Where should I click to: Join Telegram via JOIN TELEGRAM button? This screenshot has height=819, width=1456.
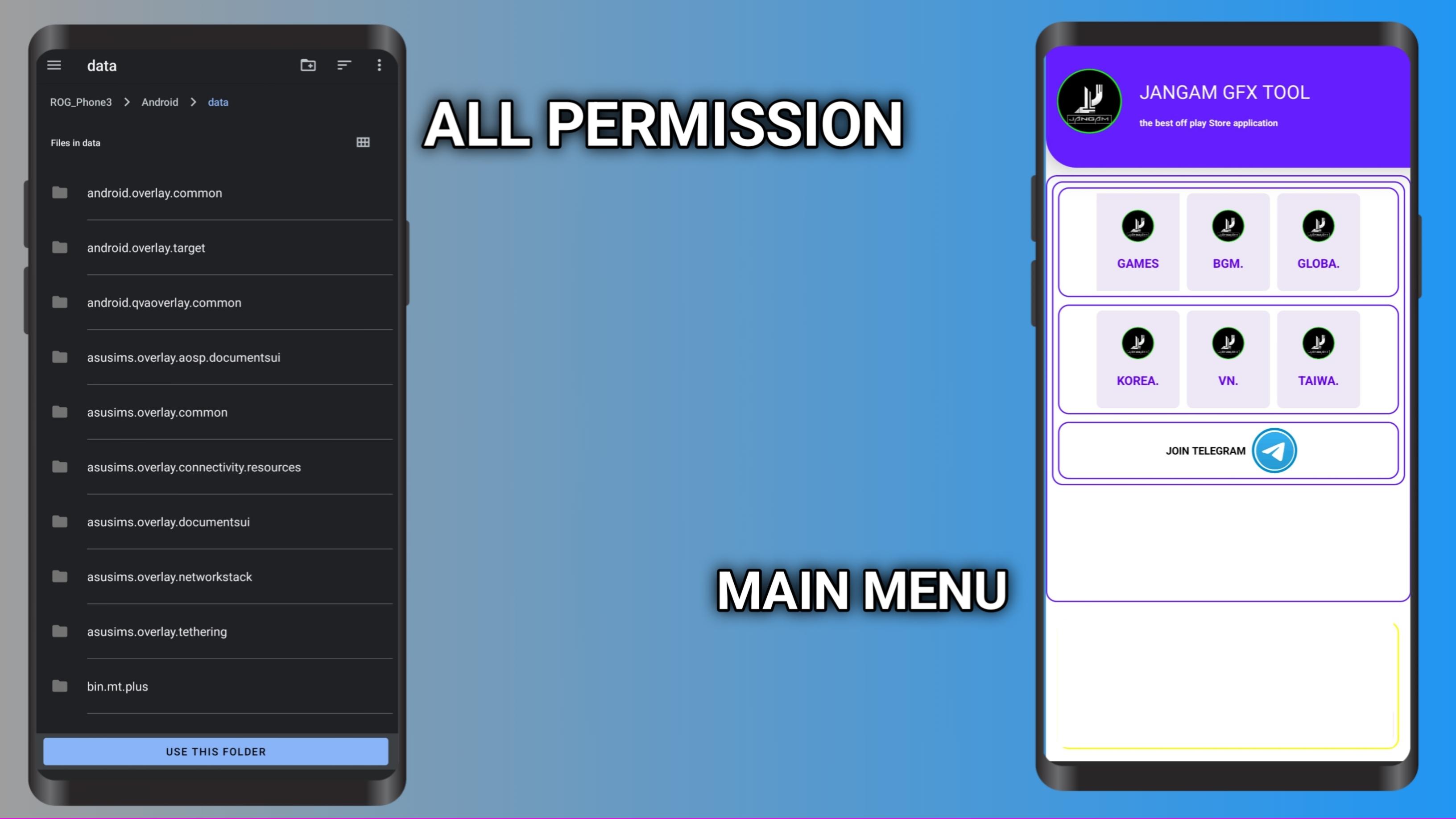click(x=1228, y=450)
